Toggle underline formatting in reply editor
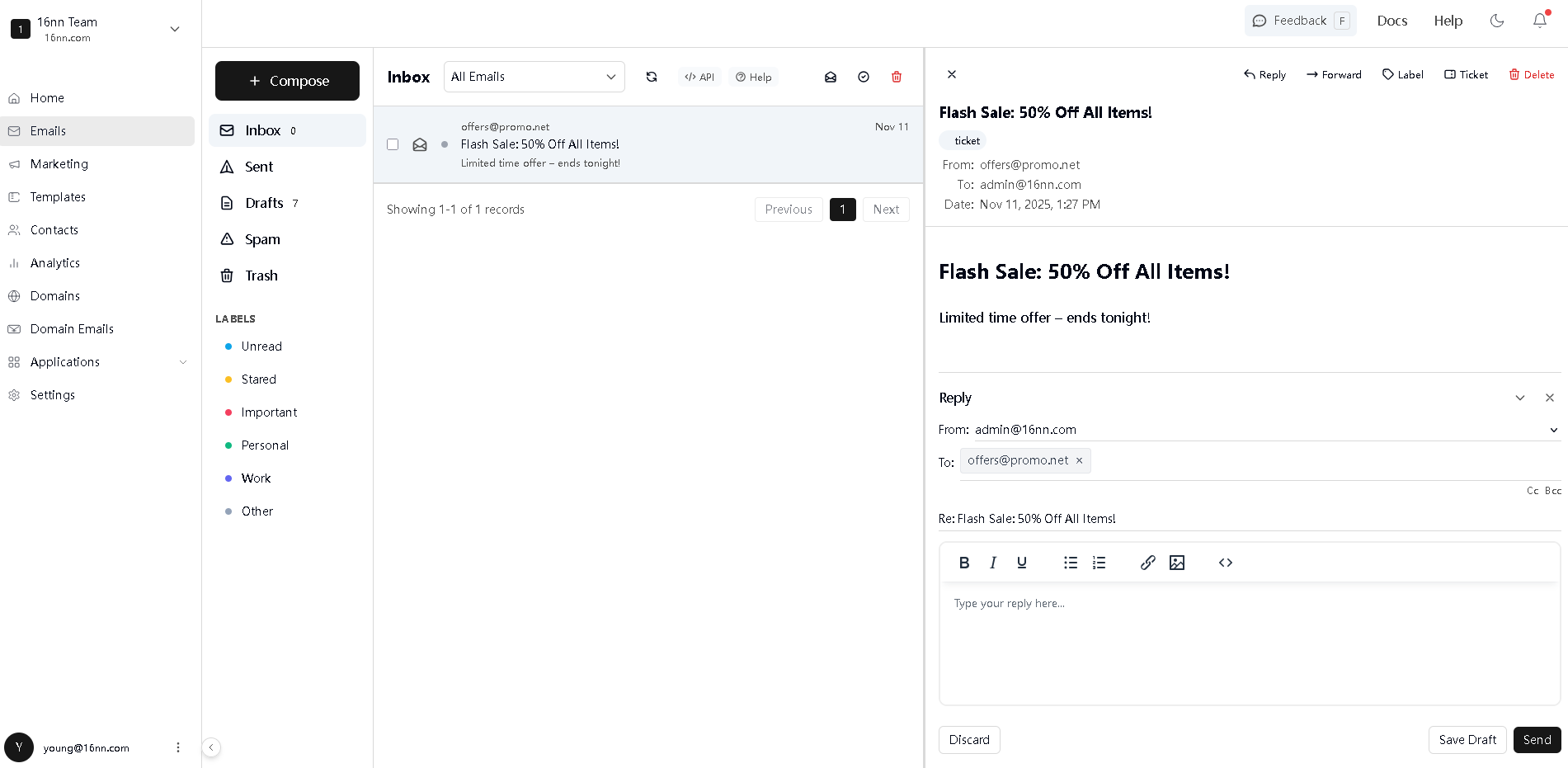Viewport: 1568px width, 768px height. tap(1021, 563)
